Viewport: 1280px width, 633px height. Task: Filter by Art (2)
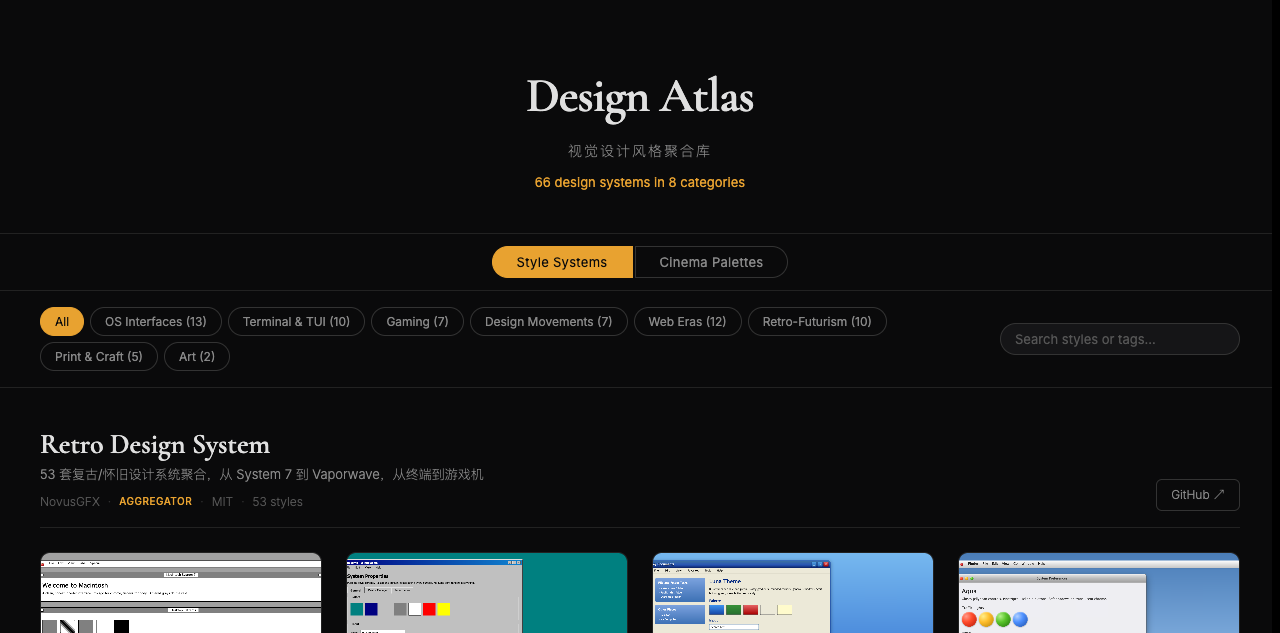point(197,356)
